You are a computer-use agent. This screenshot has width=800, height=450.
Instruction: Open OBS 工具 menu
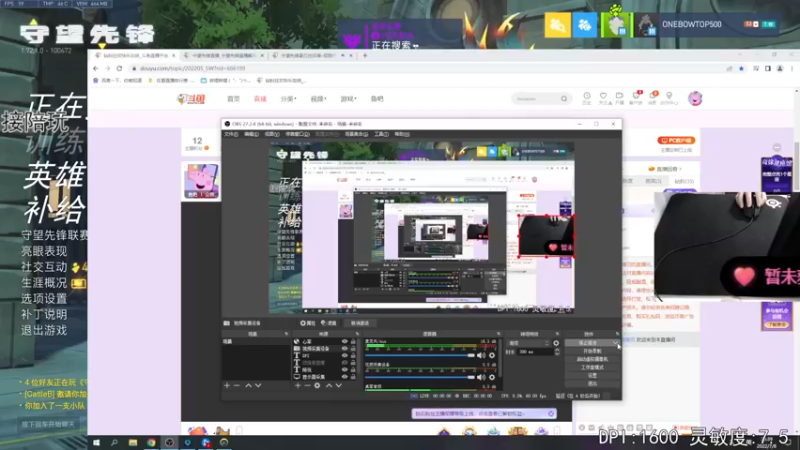(x=381, y=134)
